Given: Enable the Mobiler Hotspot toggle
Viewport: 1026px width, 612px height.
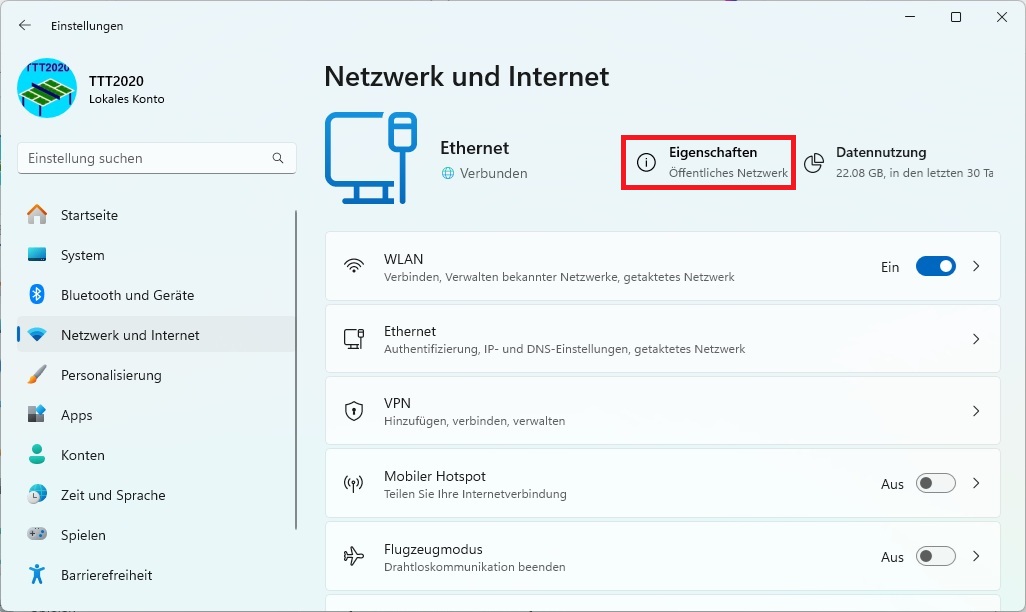Looking at the screenshot, I should point(936,484).
